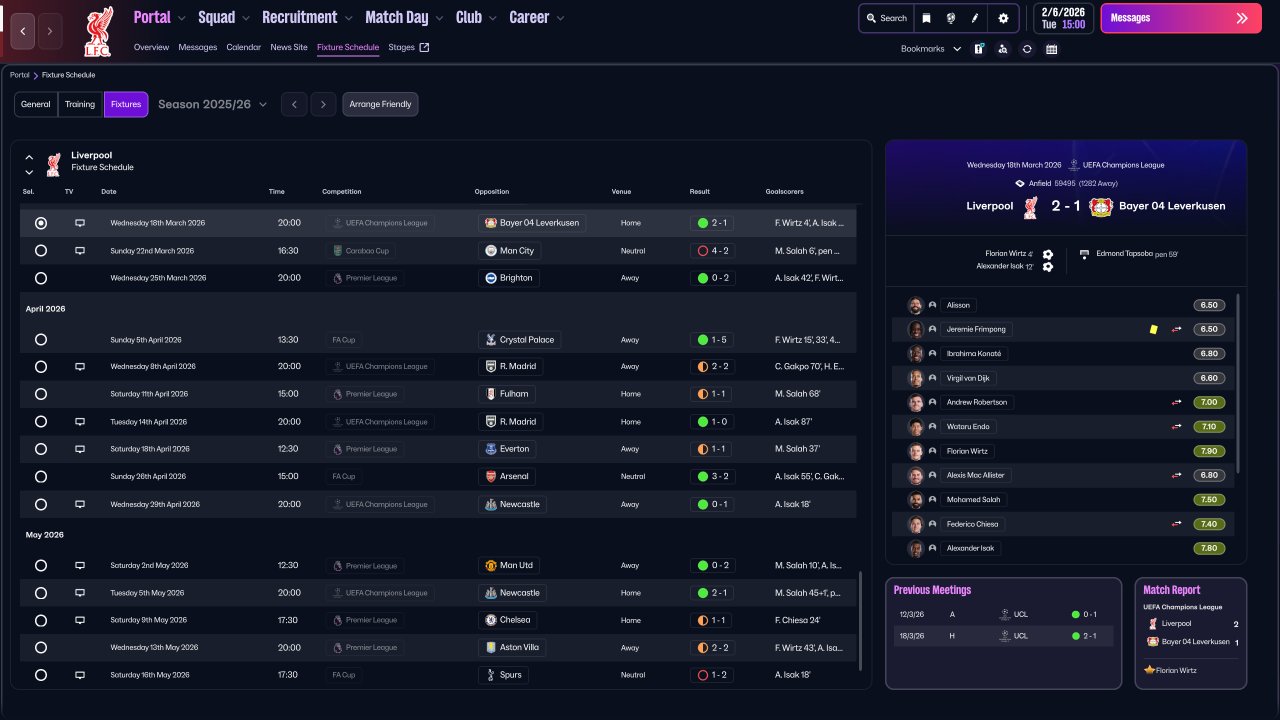
Task: Open settings with the gear icon
Action: tap(1003, 18)
